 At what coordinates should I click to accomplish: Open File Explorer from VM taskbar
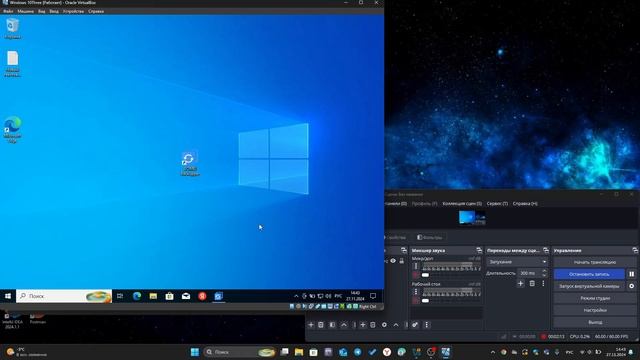[153, 296]
